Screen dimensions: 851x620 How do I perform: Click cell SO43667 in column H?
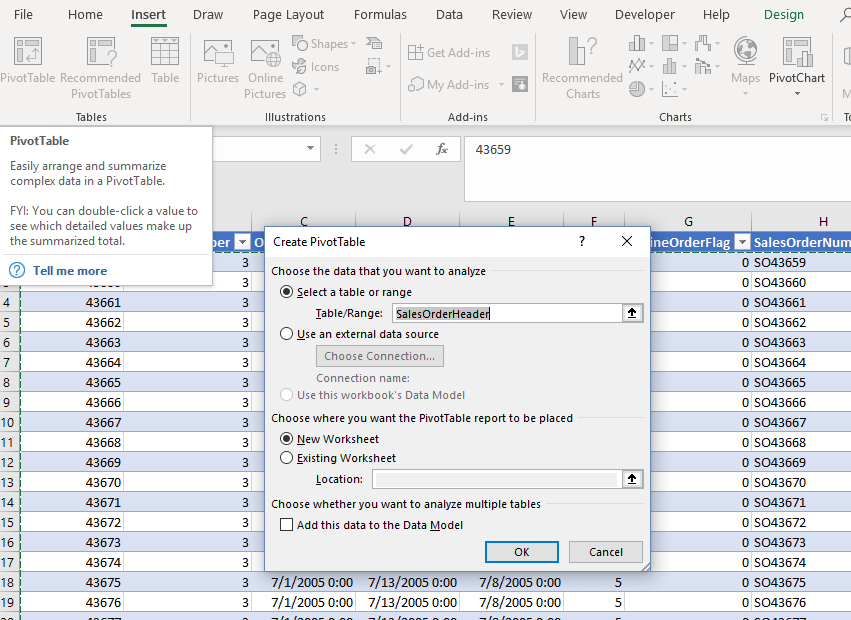[x=801, y=422]
